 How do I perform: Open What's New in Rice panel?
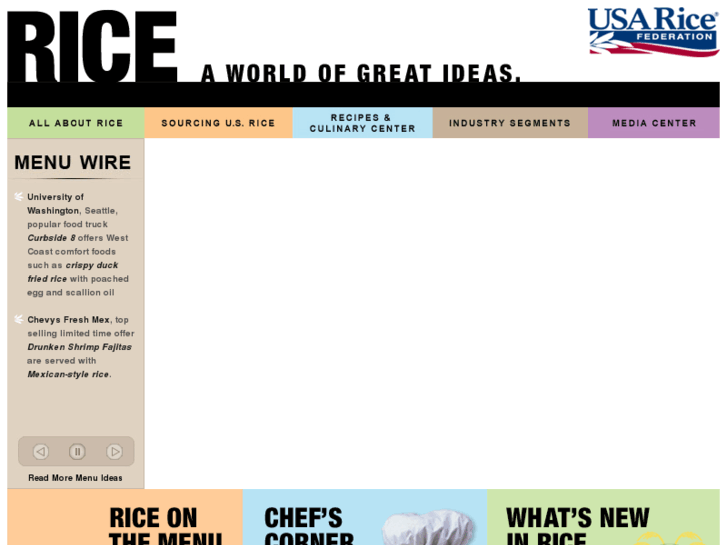603,517
